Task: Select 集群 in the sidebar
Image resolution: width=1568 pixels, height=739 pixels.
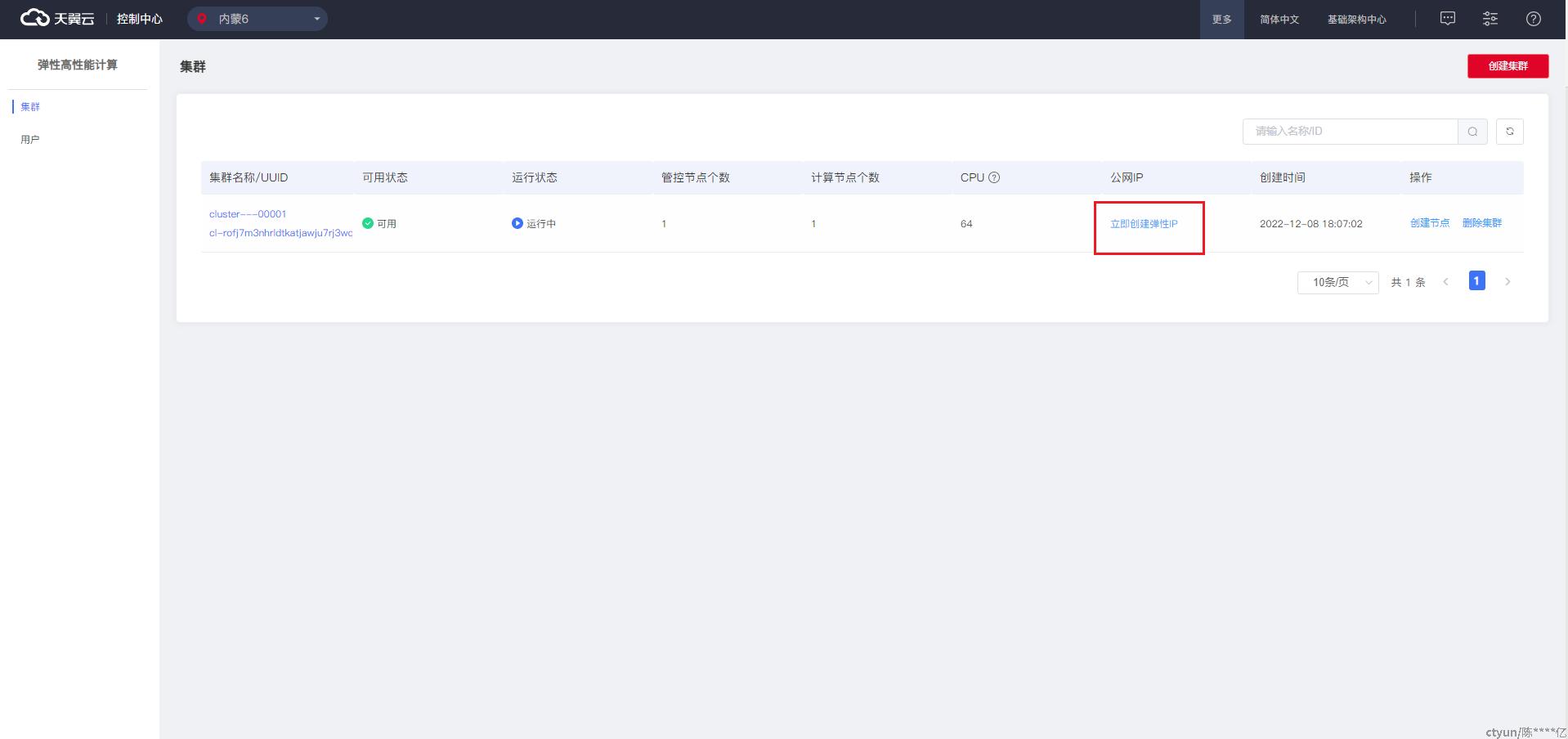Action: coord(30,107)
